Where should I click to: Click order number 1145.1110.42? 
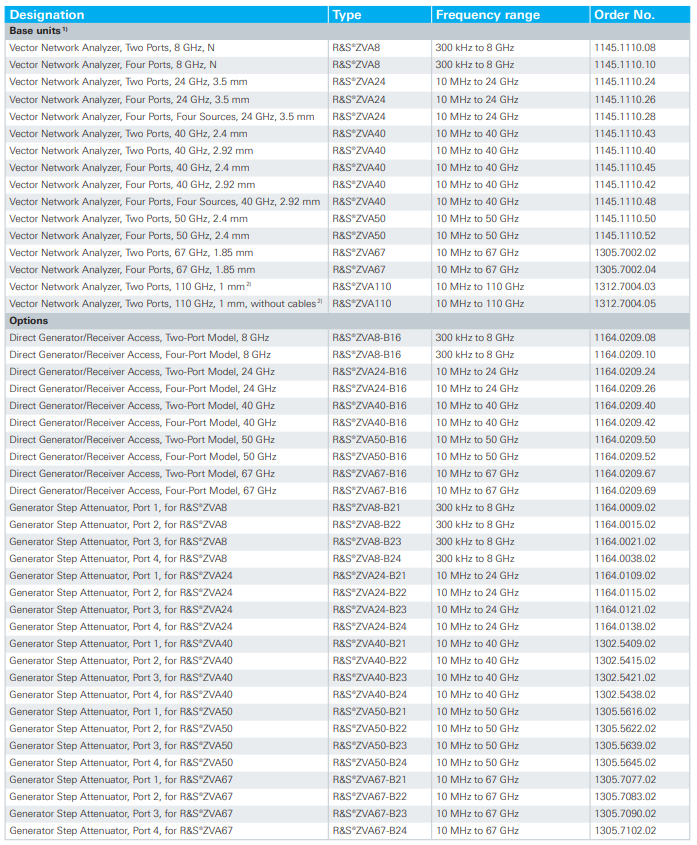(625, 185)
